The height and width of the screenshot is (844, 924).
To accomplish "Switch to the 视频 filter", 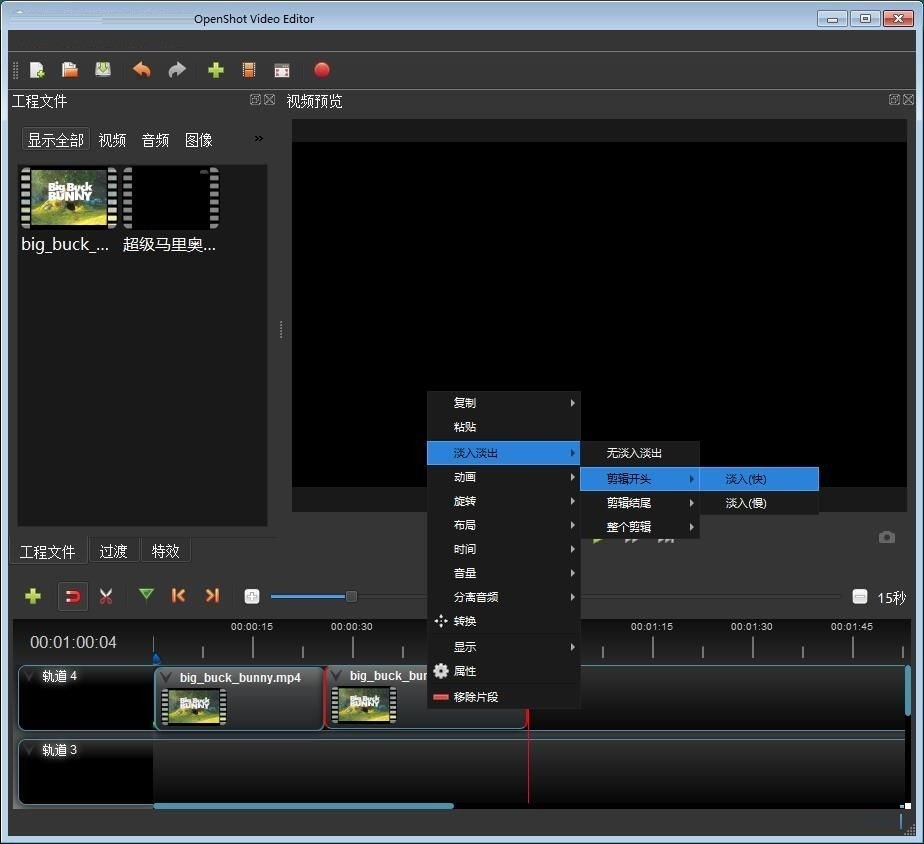I will click(x=112, y=140).
